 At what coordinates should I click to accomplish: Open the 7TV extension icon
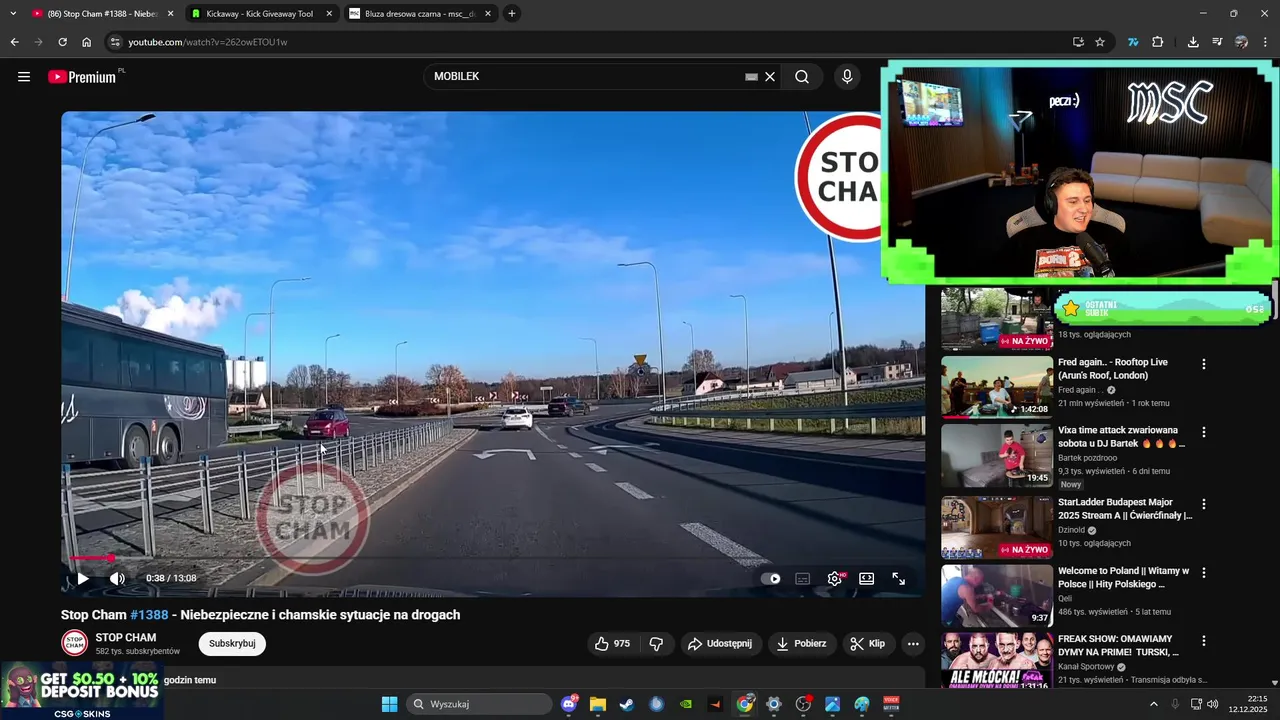[x=1133, y=42]
